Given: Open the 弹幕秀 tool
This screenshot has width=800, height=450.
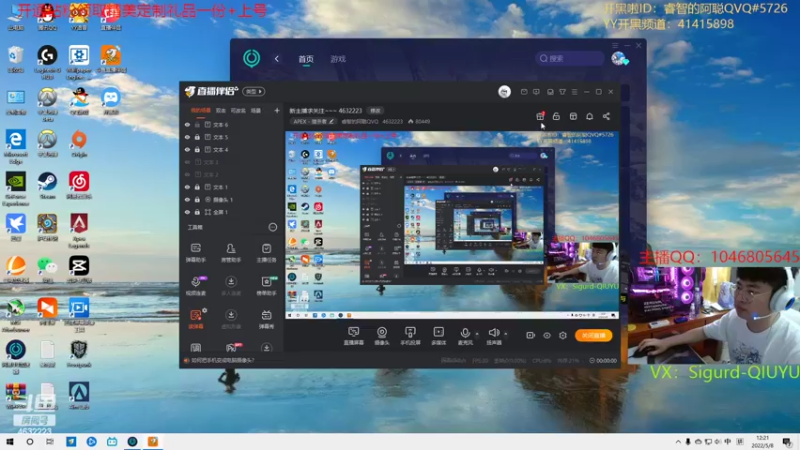Looking at the screenshot, I should coord(266,319).
